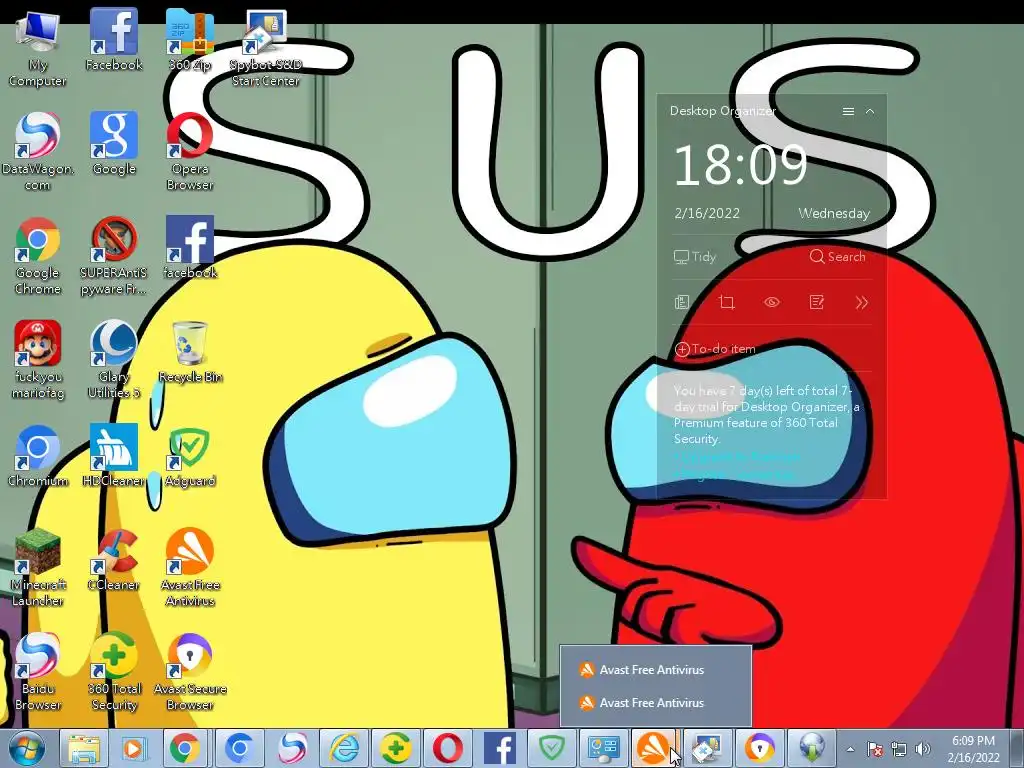Open Internet Explorer from the taskbar

pyautogui.click(x=344, y=748)
